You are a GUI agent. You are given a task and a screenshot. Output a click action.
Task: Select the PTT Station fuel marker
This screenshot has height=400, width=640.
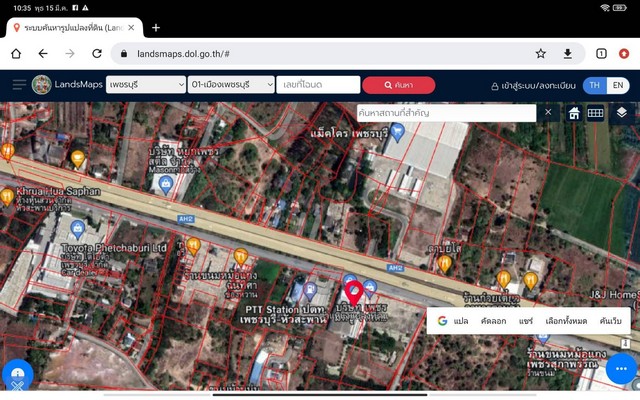[x=310, y=290]
